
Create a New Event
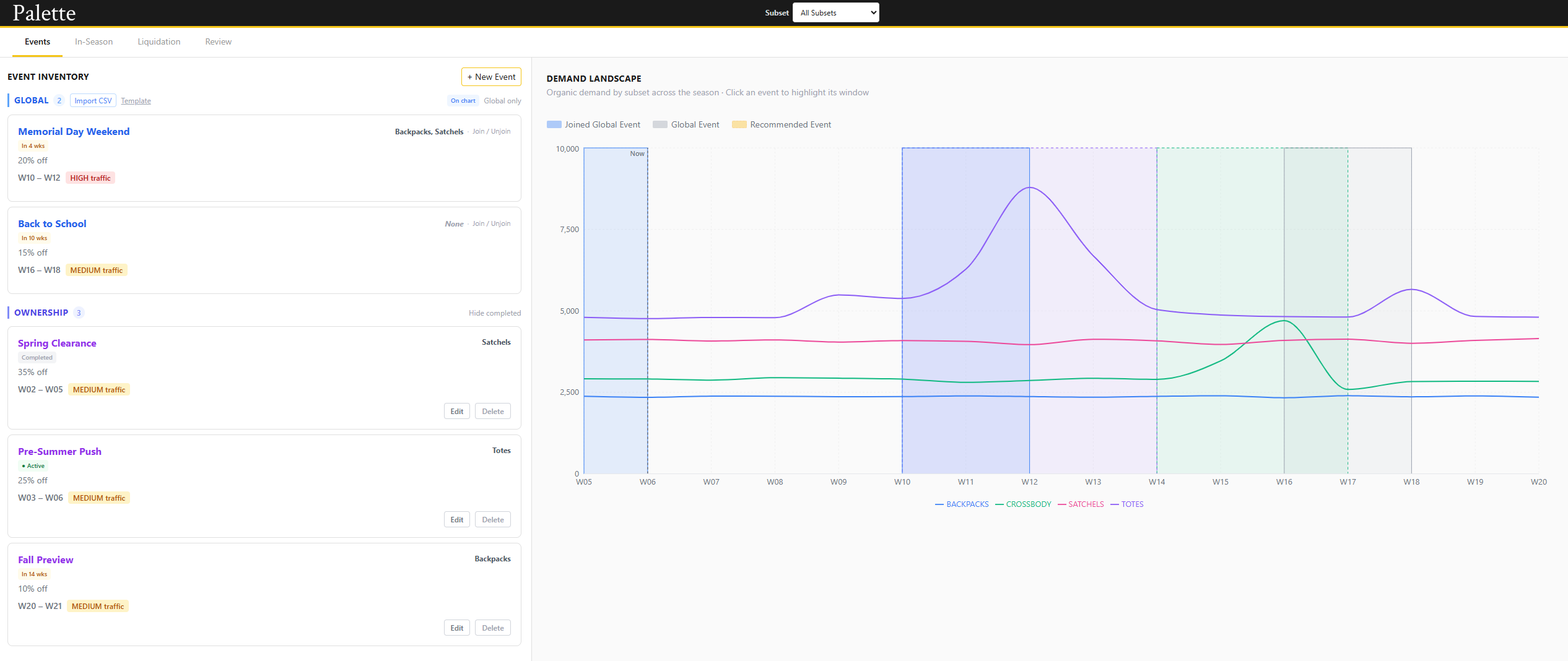(491, 77)
